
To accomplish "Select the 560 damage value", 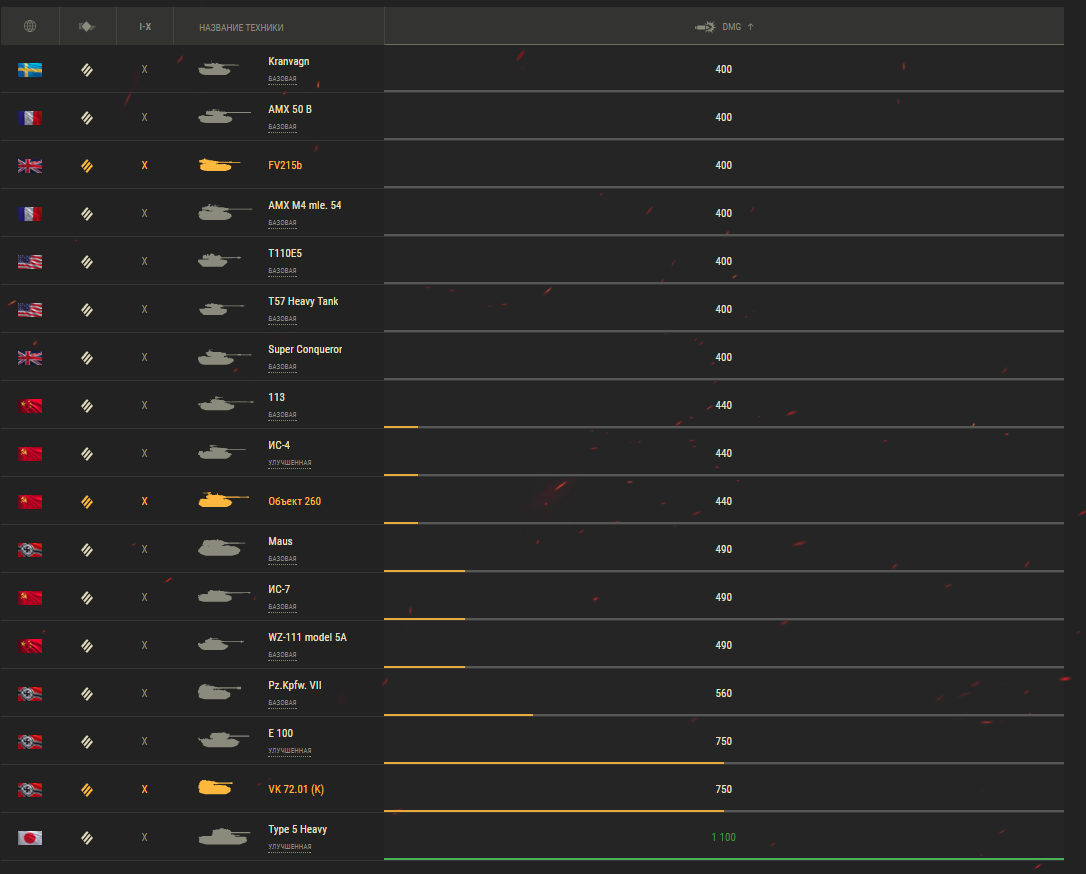I will point(724,693).
